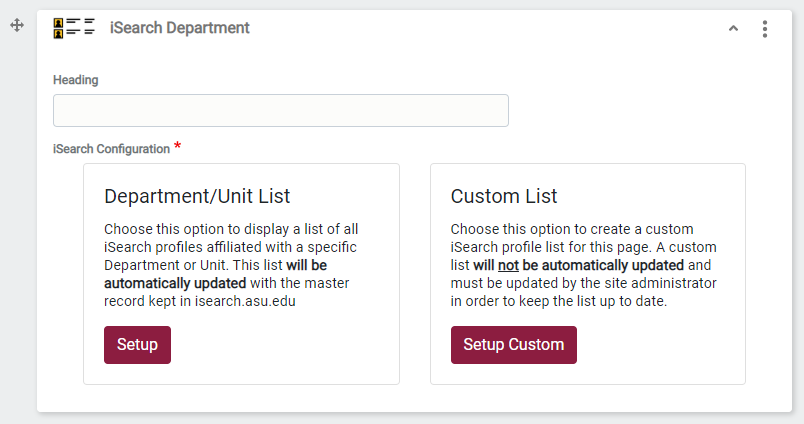Click the Setup button
Image resolution: width=804 pixels, height=424 pixels.
137,345
